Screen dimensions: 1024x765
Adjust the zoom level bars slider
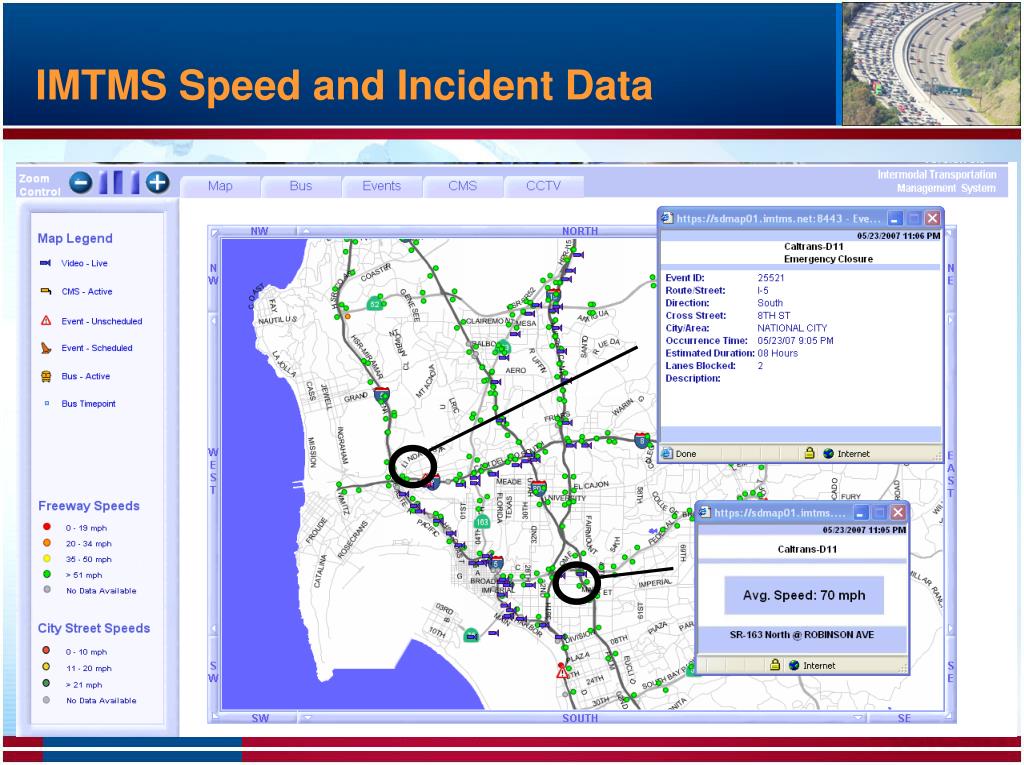[119, 182]
